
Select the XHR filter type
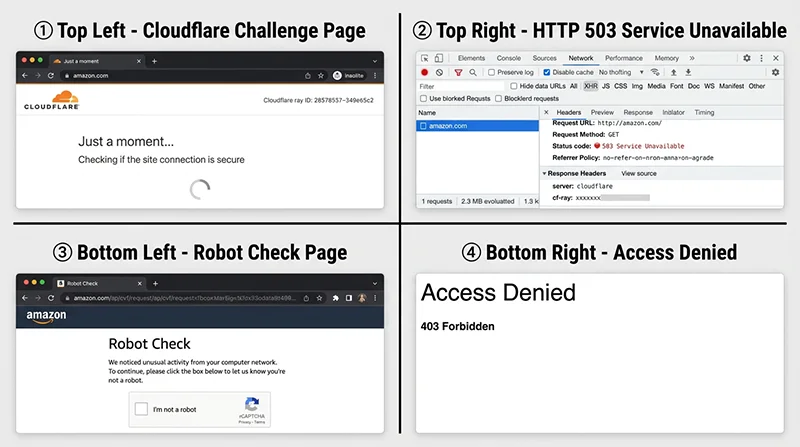pyautogui.click(x=590, y=86)
